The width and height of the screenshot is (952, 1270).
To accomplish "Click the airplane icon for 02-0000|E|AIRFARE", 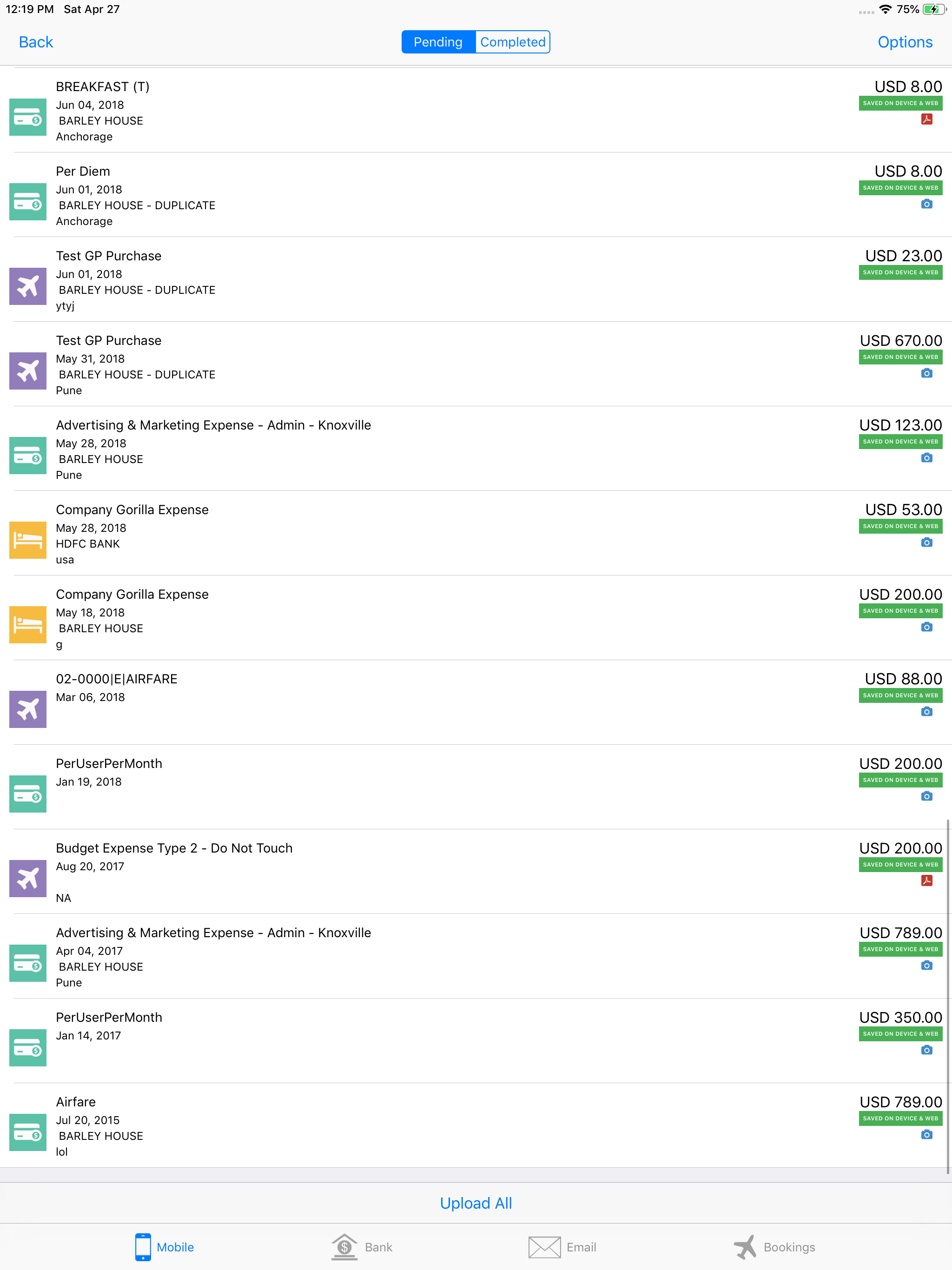I will click(x=27, y=709).
